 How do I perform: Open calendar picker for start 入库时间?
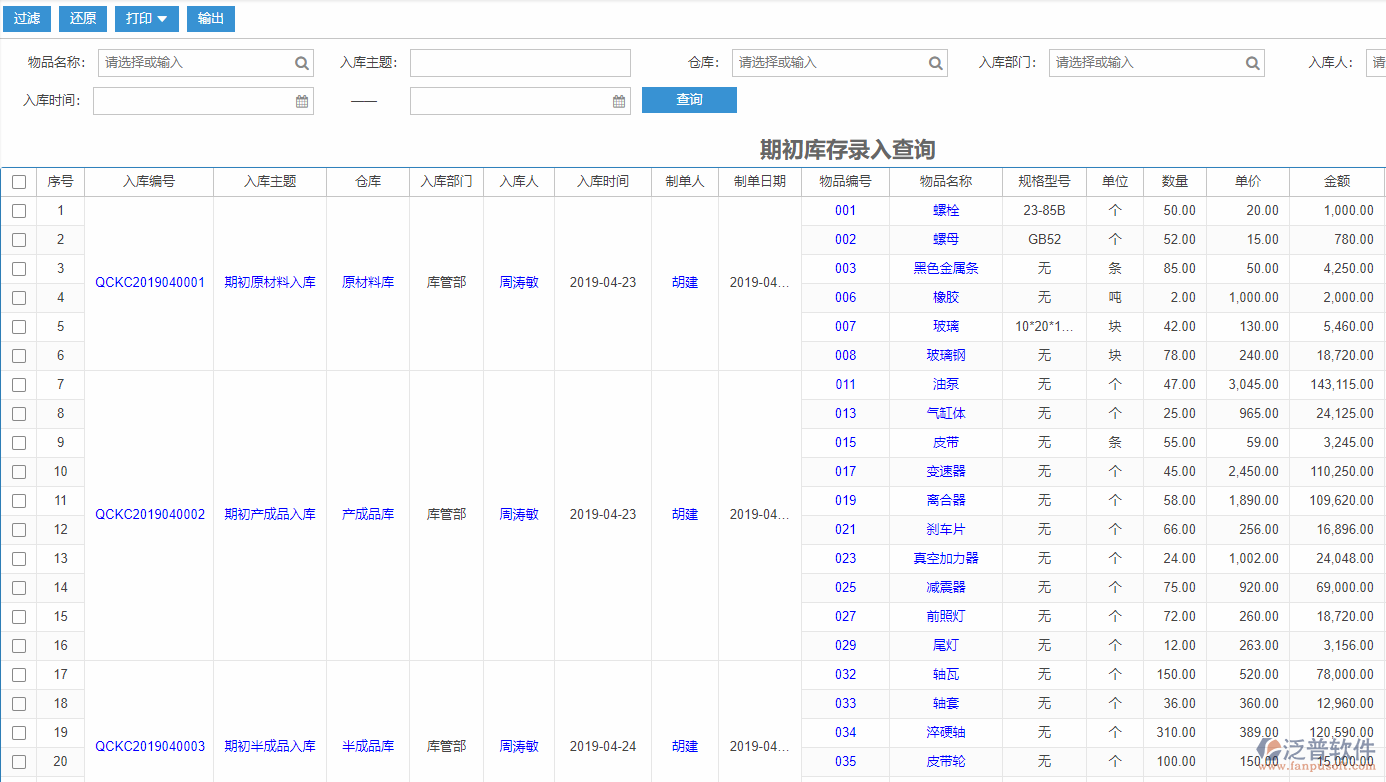(x=301, y=100)
